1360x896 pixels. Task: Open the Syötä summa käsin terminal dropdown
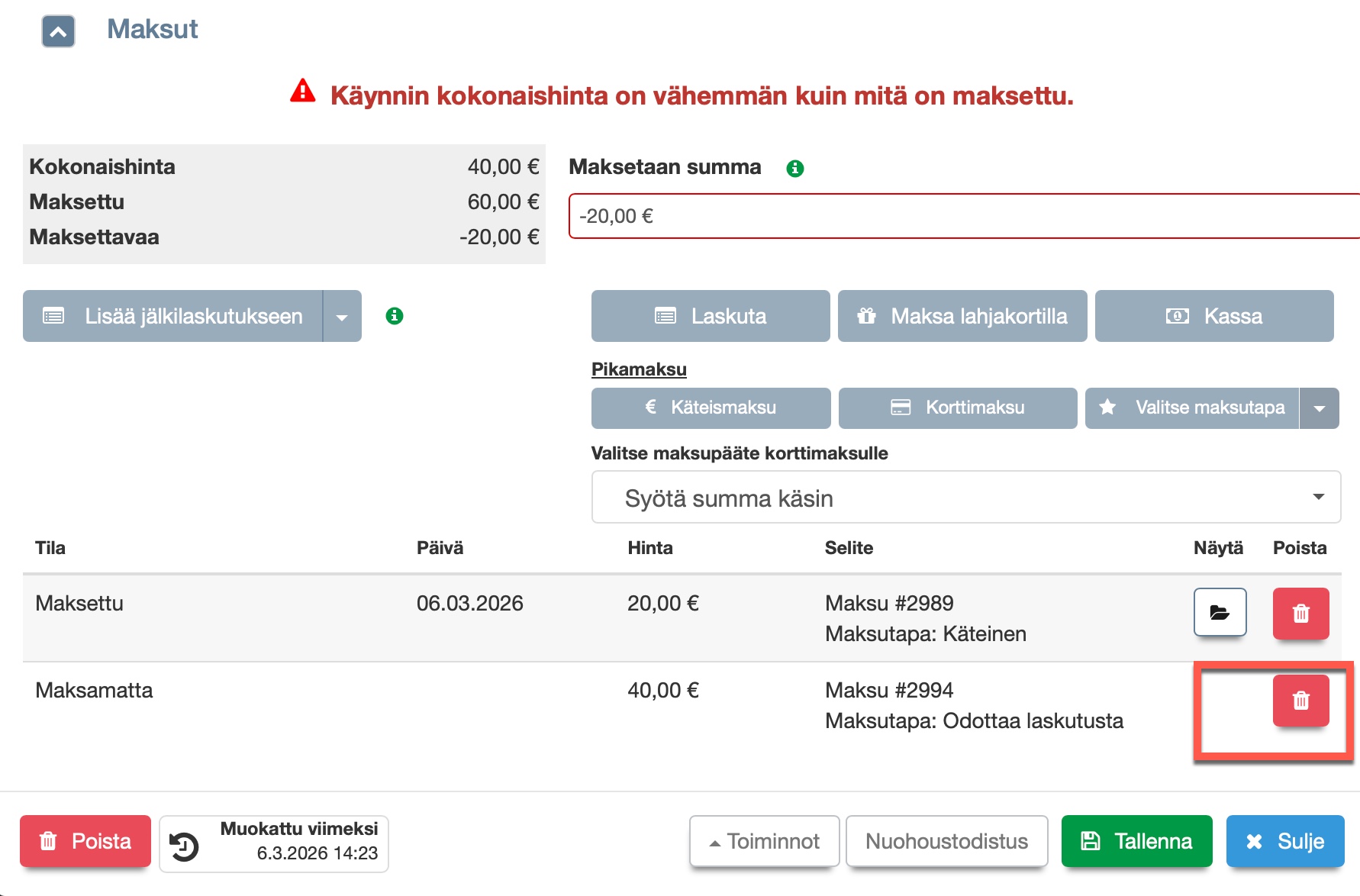pos(965,498)
